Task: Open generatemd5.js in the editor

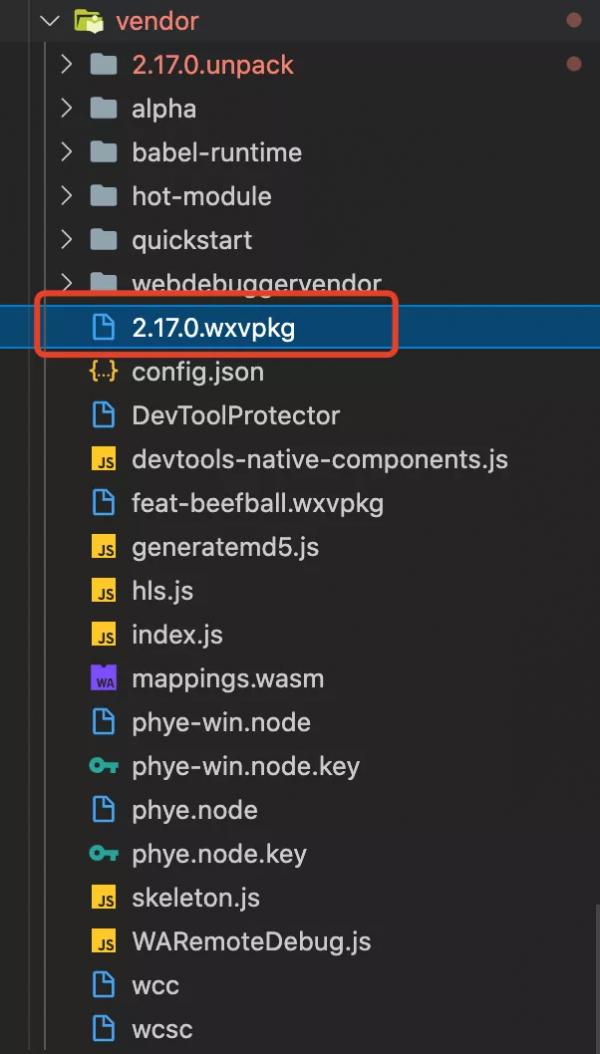Action: (x=225, y=547)
